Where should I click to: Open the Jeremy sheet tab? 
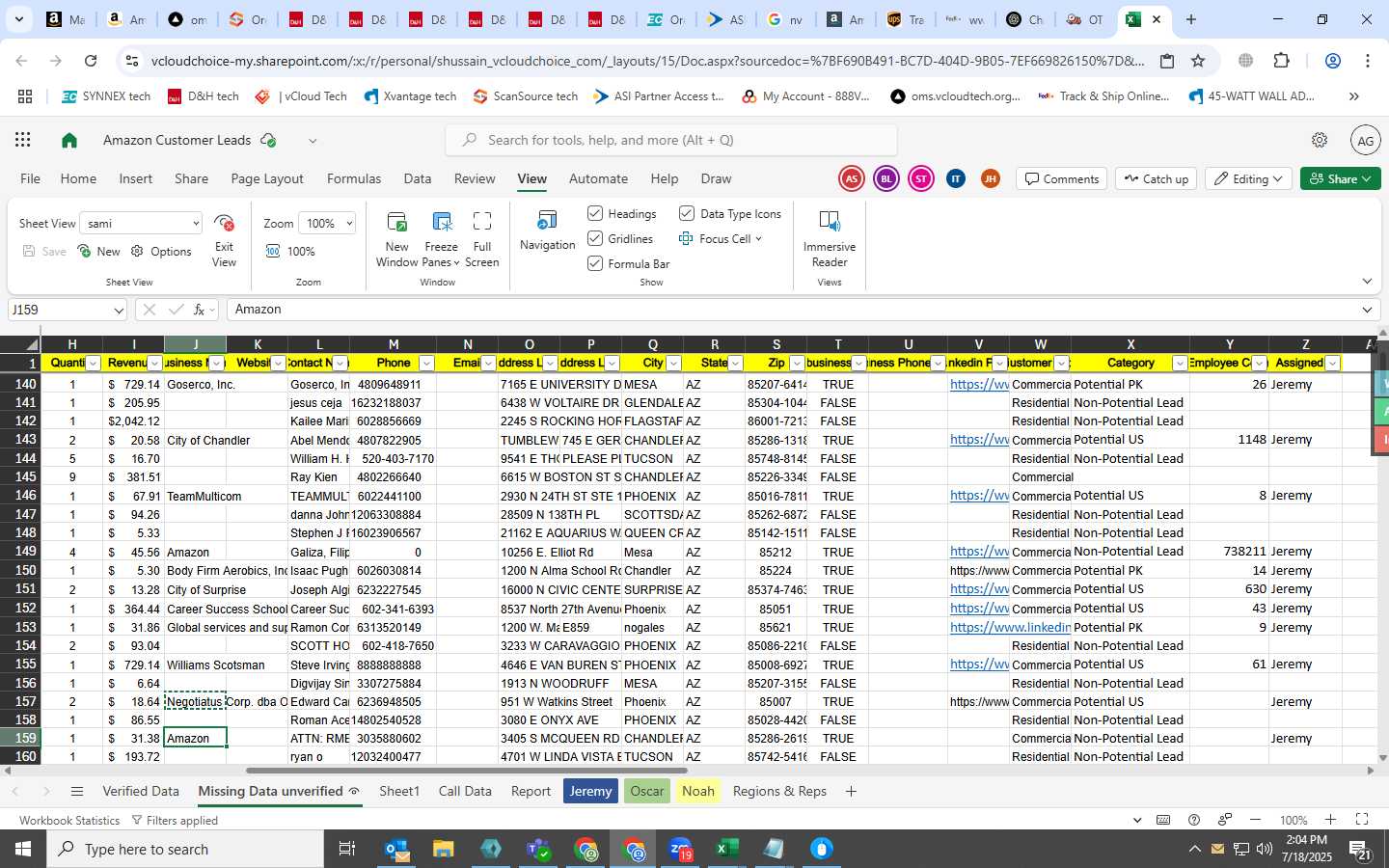590,792
